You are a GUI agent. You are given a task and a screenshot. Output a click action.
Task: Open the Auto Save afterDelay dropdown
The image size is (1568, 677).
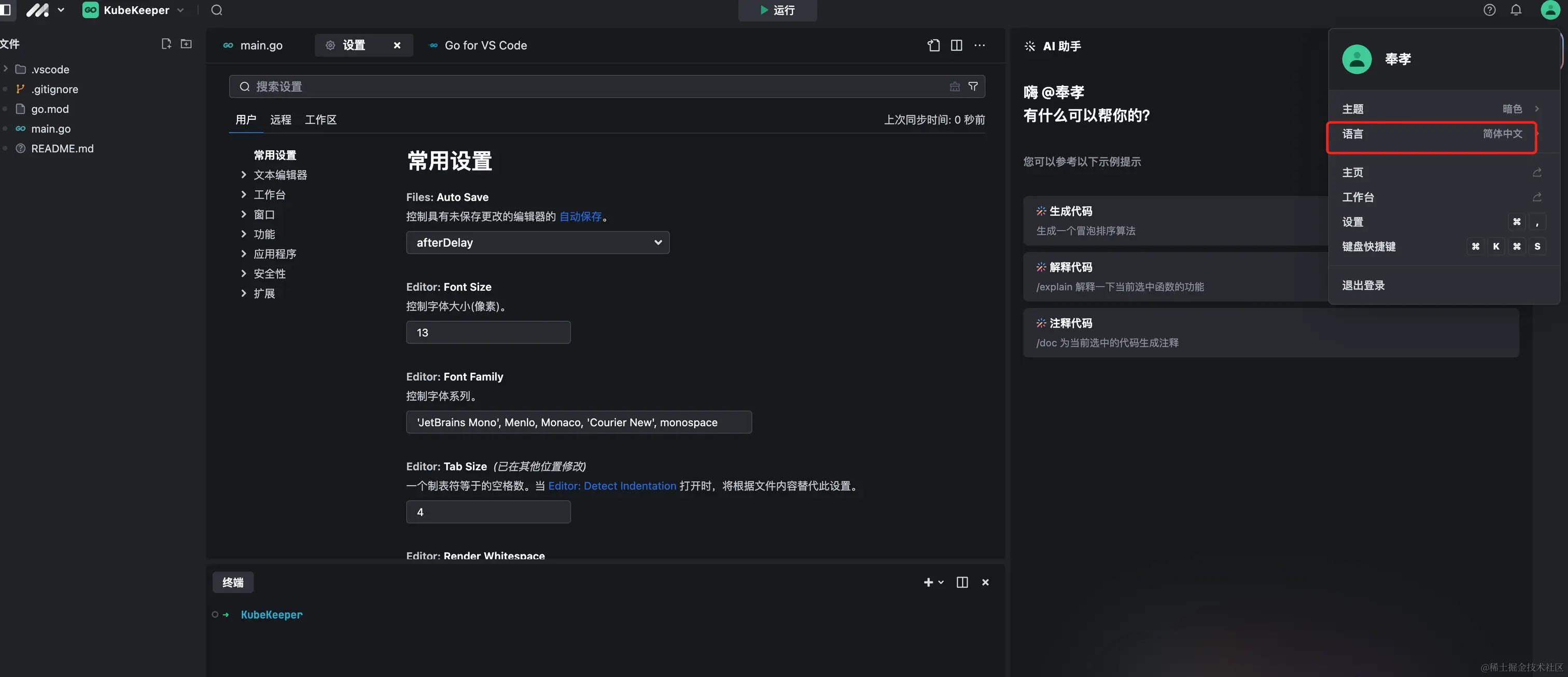tap(538, 243)
